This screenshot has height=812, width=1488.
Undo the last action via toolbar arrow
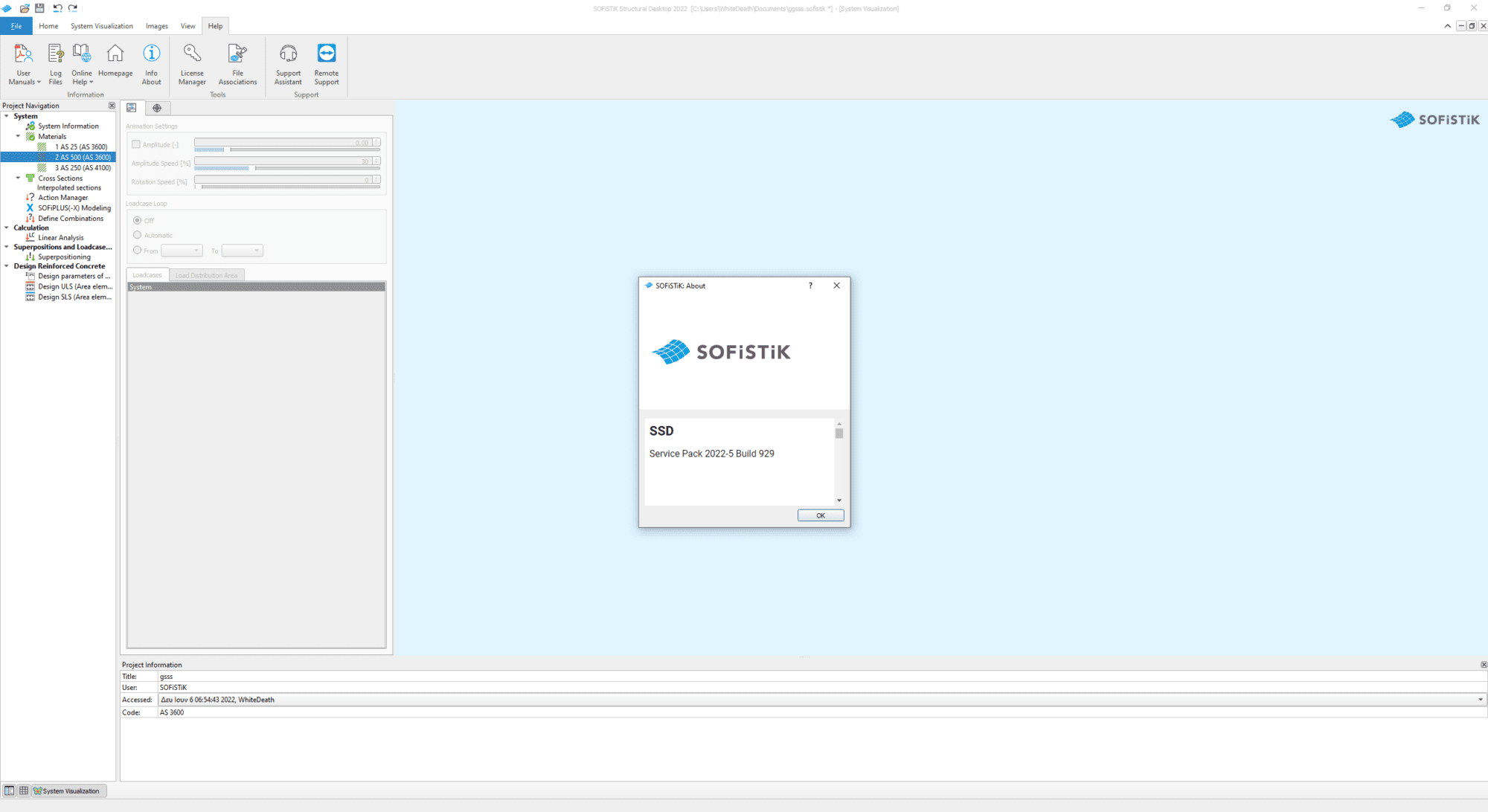[57, 8]
